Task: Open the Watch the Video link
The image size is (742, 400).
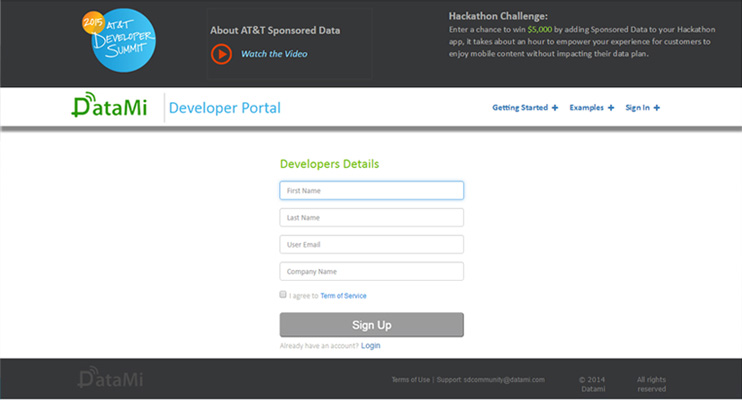Action: click(273, 54)
